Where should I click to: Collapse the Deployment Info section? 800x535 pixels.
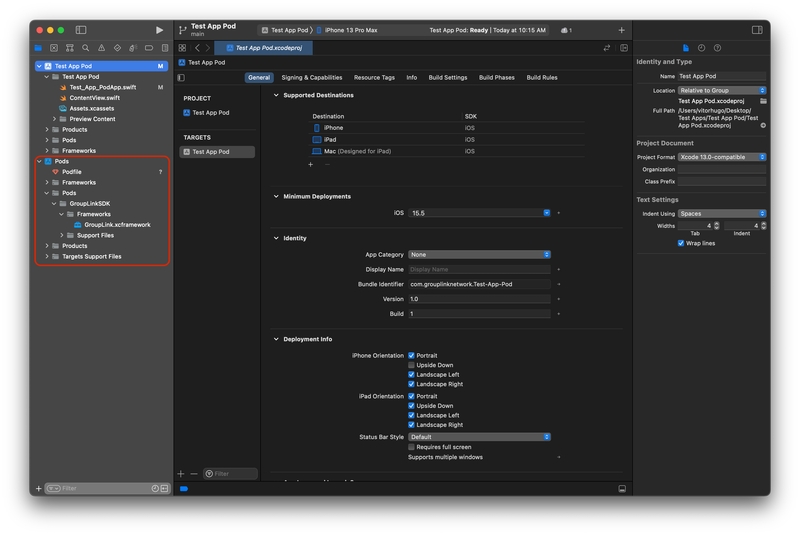tap(277, 339)
